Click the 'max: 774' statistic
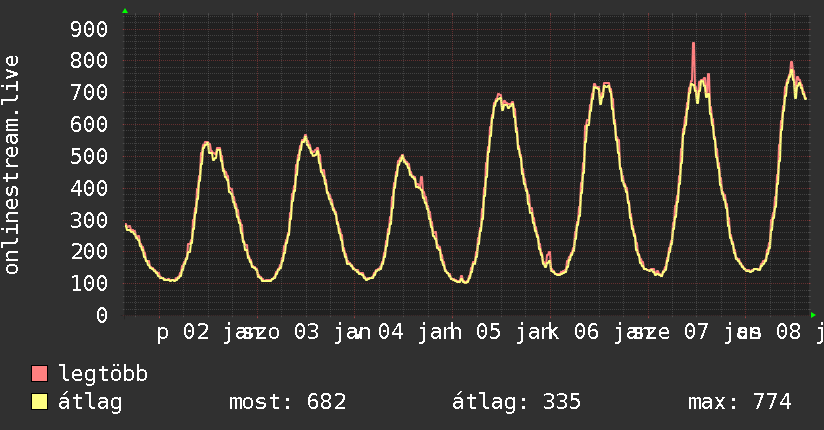Viewport: 824px width, 430px height. coord(739,402)
